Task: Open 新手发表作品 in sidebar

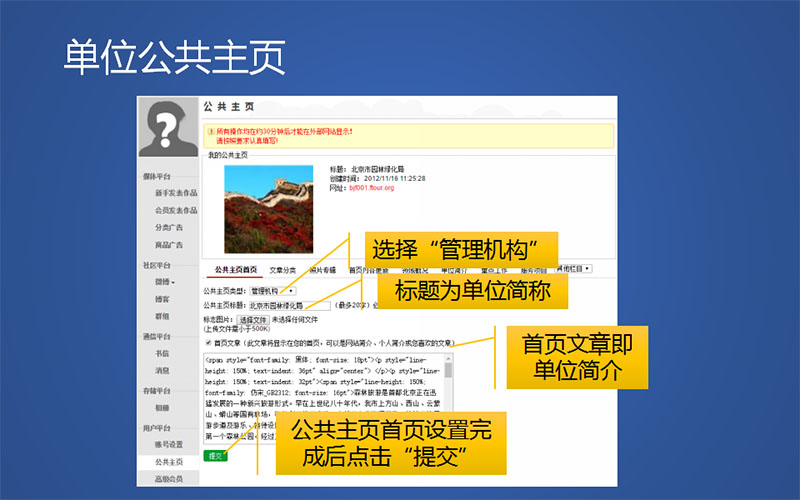Action: tap(175, 193)
